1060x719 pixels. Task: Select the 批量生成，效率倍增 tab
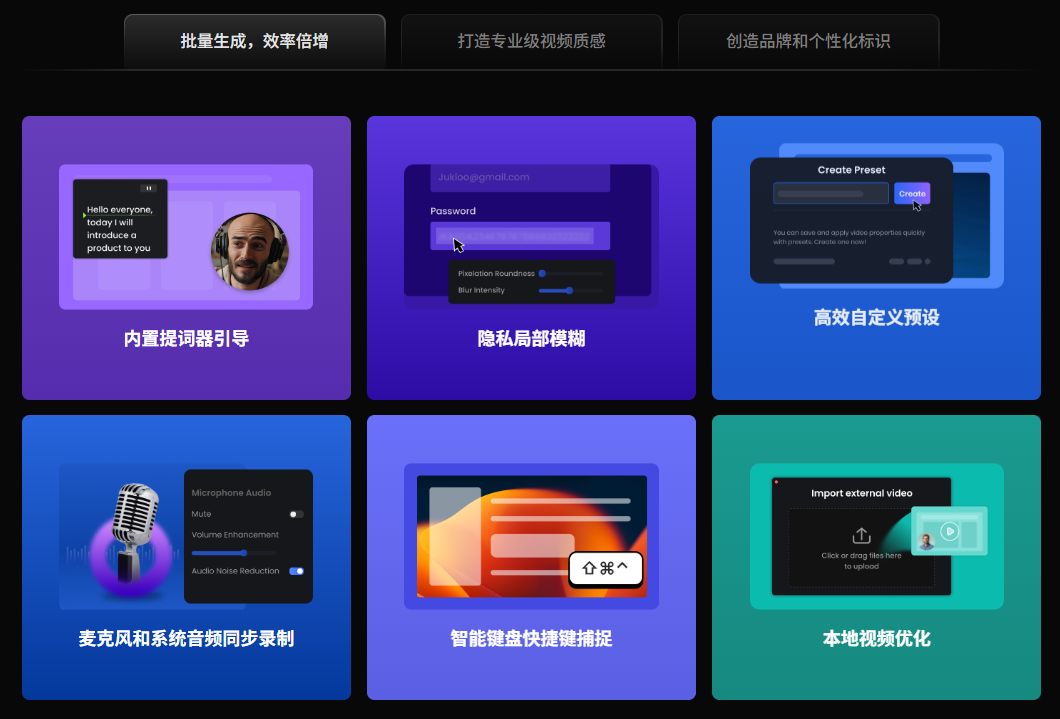click(x=254, y=41)
